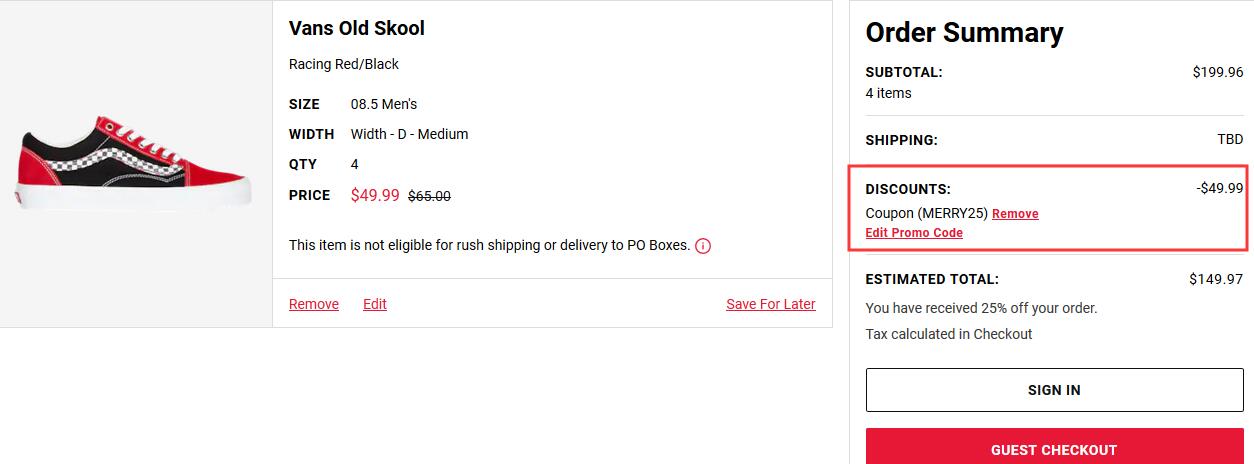Click the Vans Old Skool product title
Viewport: 1254px width, 464px height.
tap(357, 28)
